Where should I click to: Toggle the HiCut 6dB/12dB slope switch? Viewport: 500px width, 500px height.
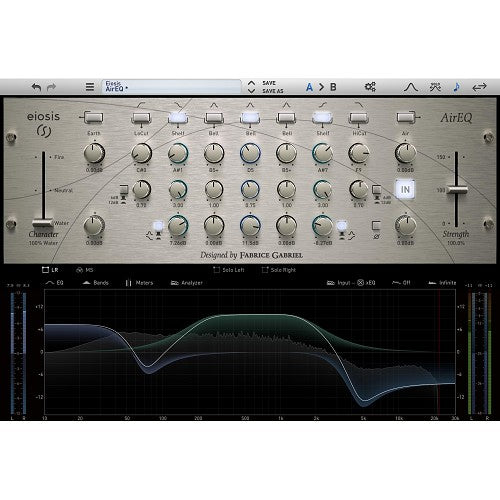(x=377, y=189)
